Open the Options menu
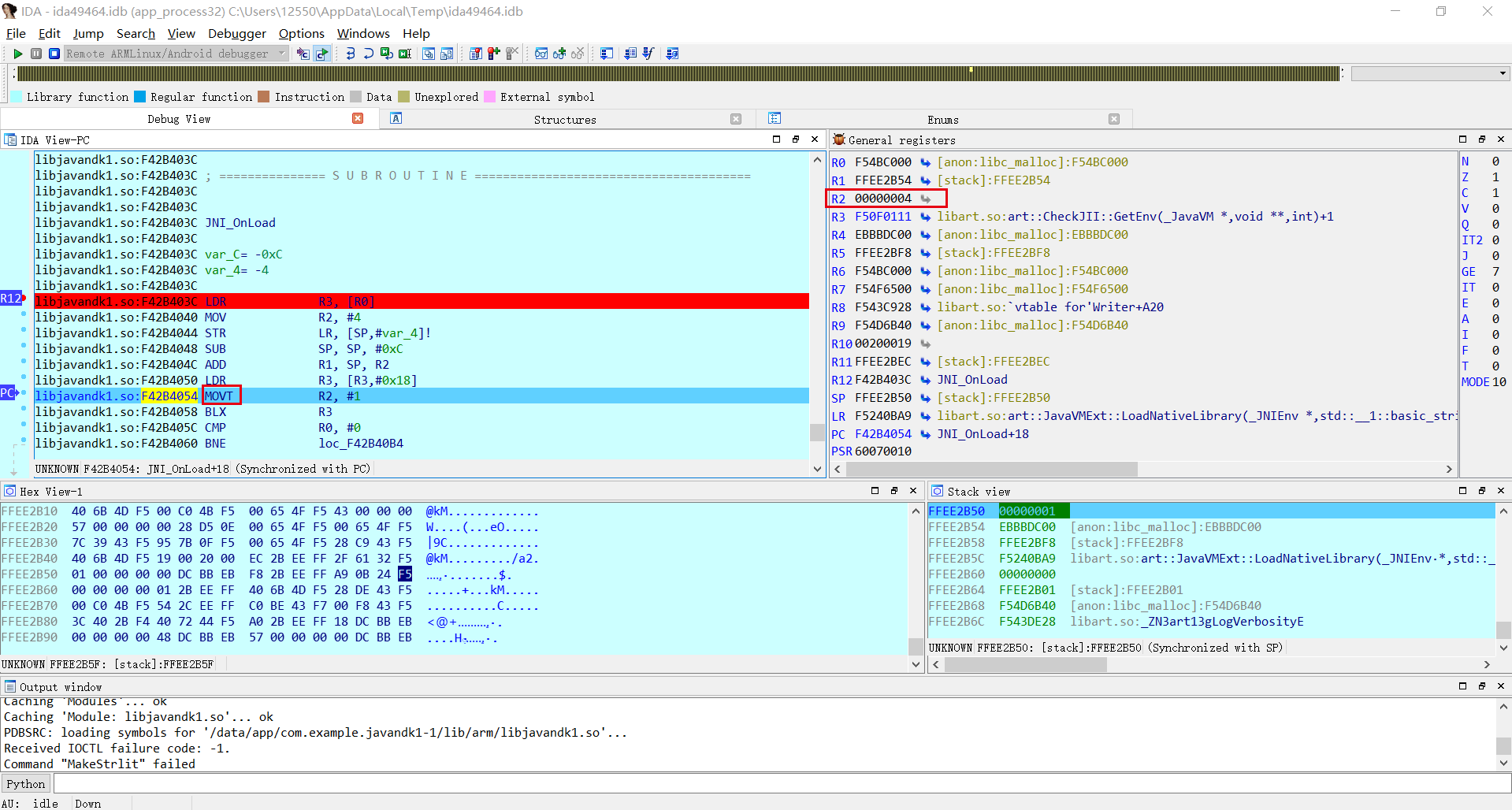 coord(301,33)
